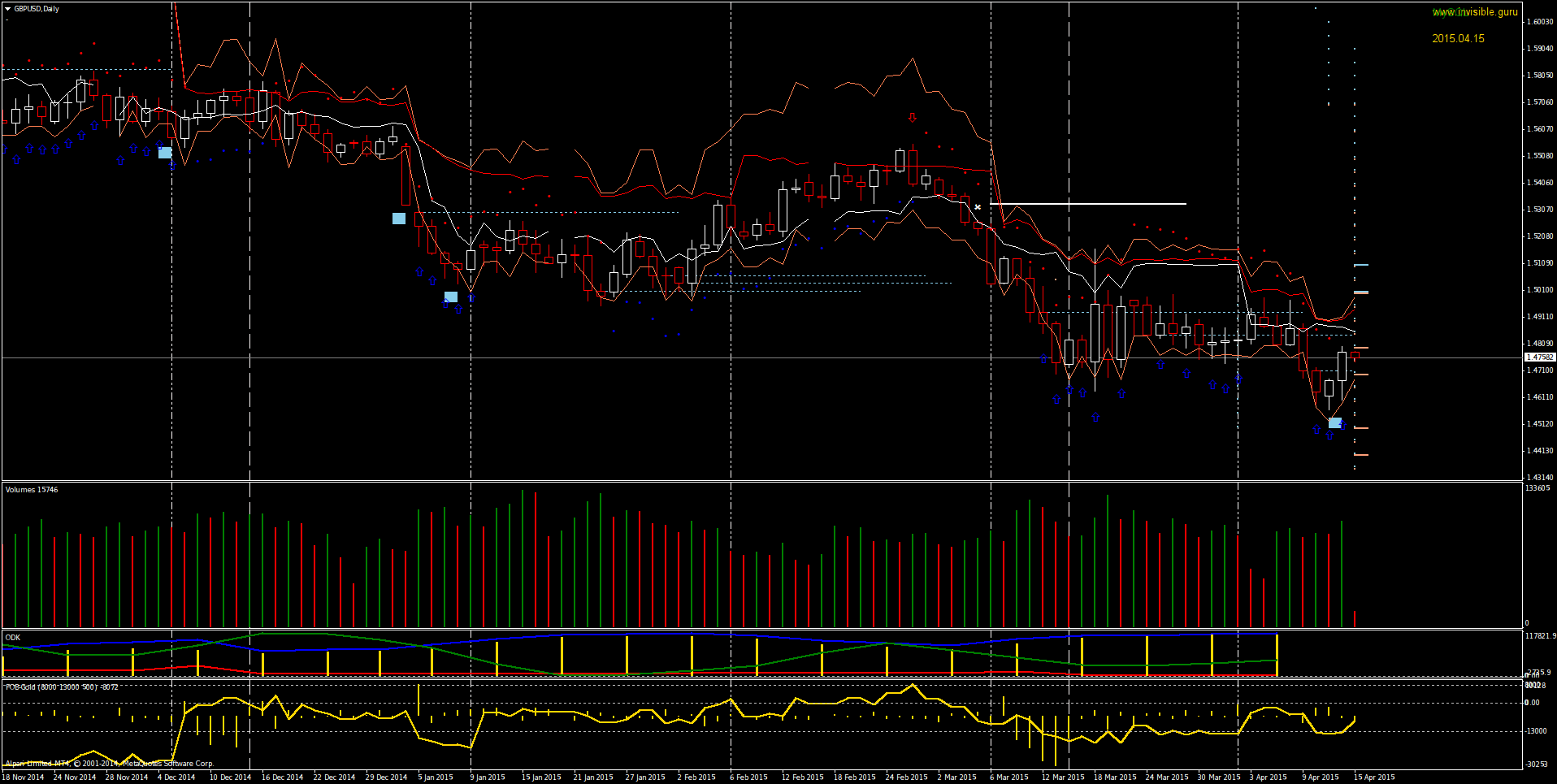Click the GBPUSD,Daily chart title
This screenshot has width=1557, height=784.
pyautogui.click(x=37, y=9)
